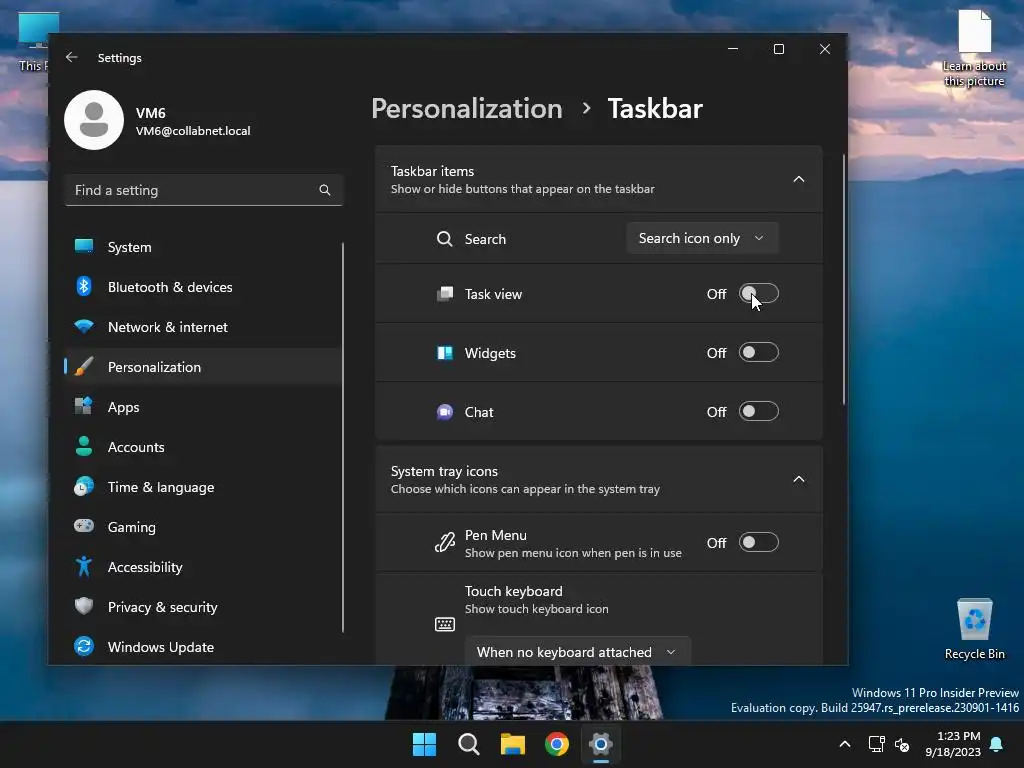Click the sidebar navigation scrollbar
Viewport: 1024px width, 768px height.
point(343,438)
